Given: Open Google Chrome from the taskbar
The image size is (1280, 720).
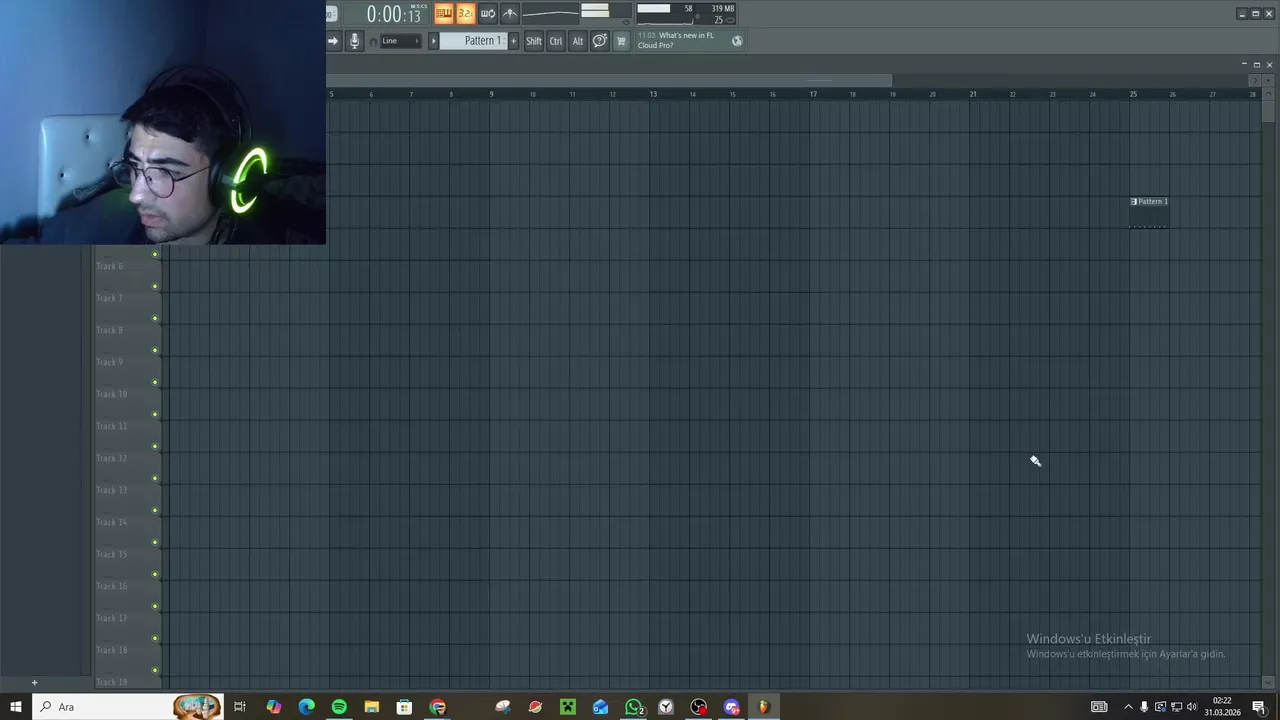Looking at the screenshot, I should tap(438, 707).
